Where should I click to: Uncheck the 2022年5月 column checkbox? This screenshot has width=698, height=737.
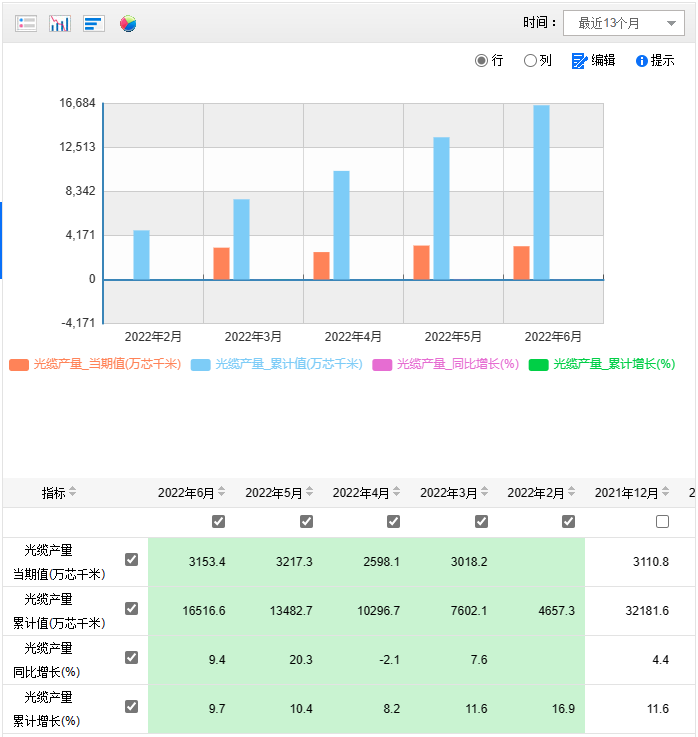[306, 522]
